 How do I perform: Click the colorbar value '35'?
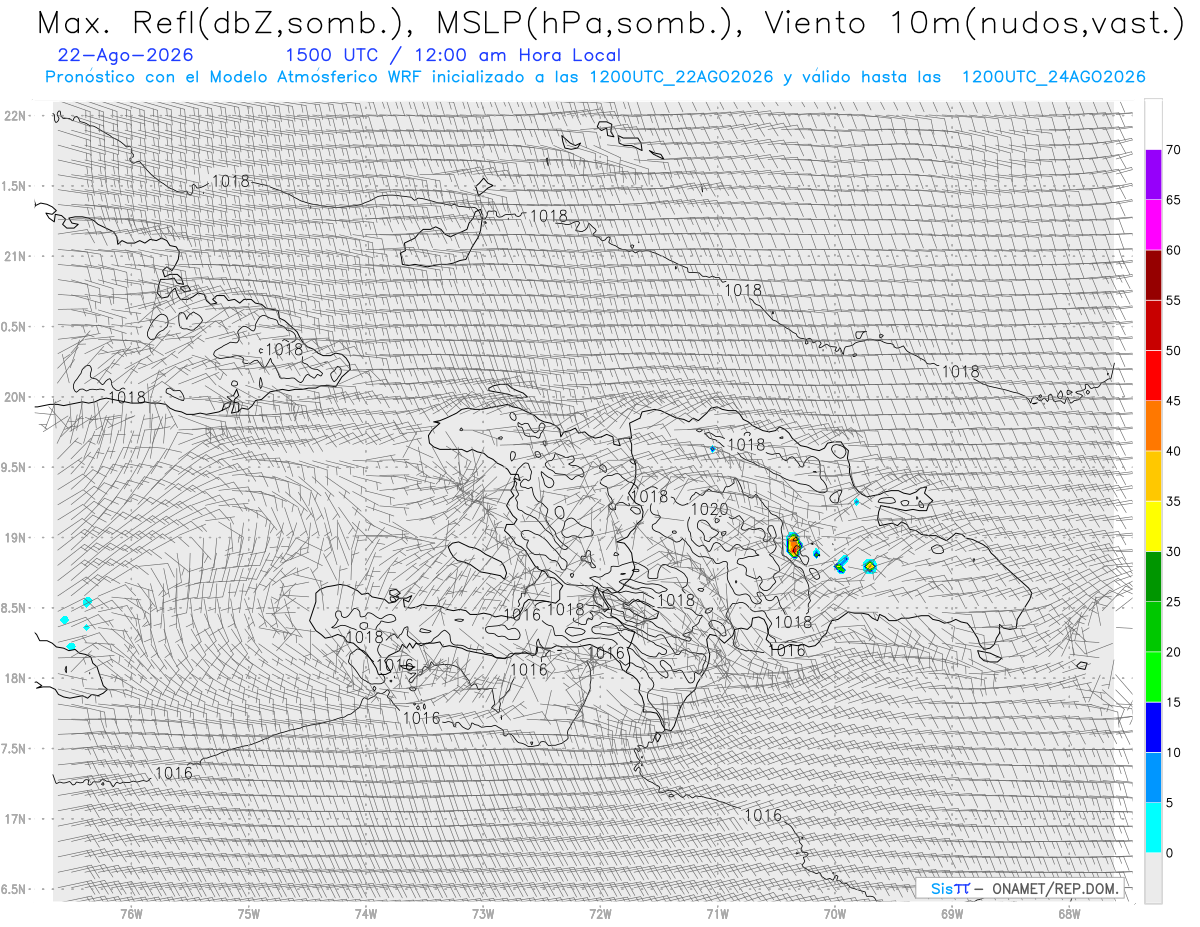point(1173,501)
